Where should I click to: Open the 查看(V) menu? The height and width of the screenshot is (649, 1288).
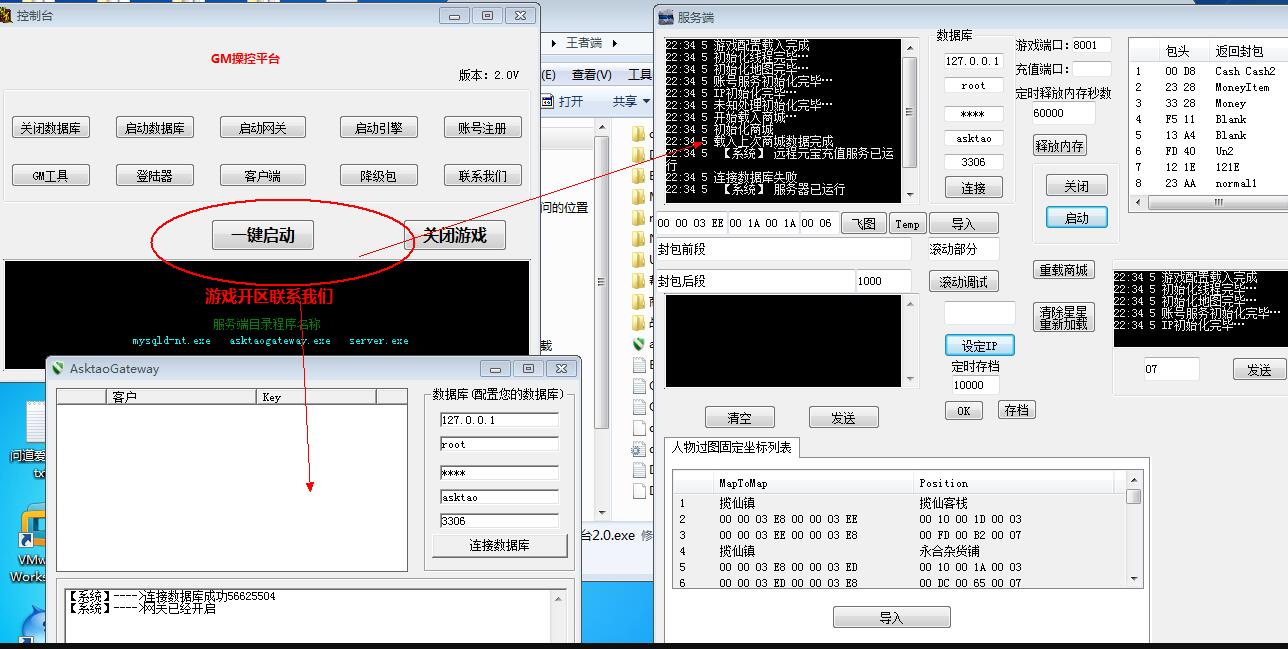[x=591, y=75]
